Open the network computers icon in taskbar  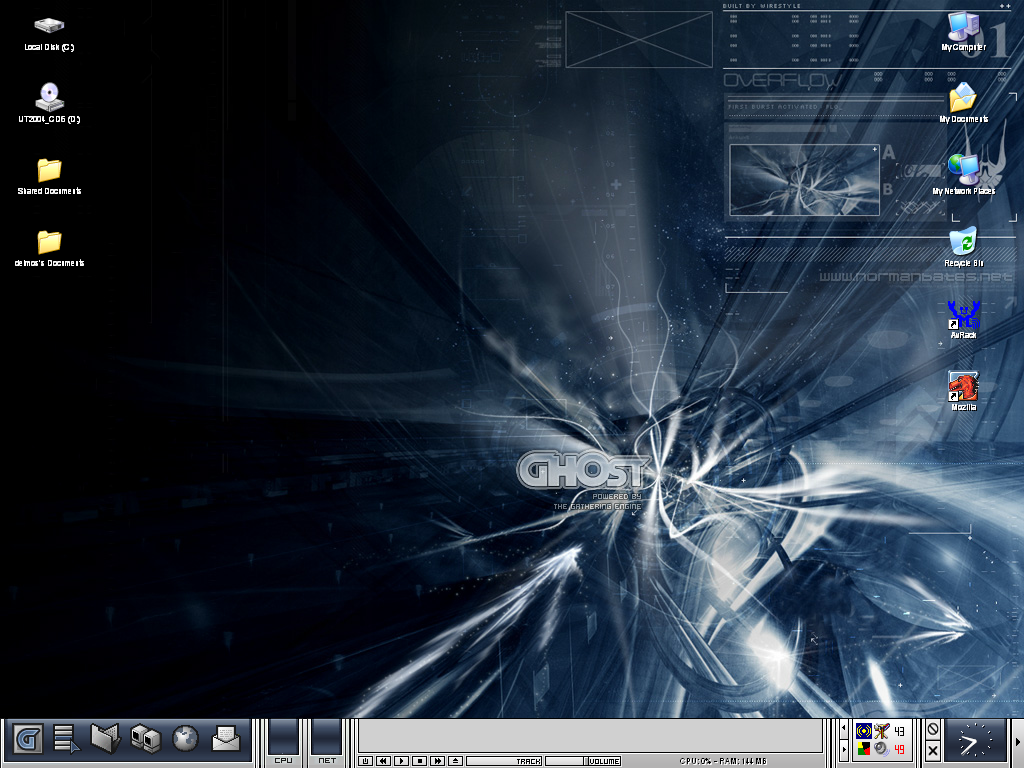point(146,740)
